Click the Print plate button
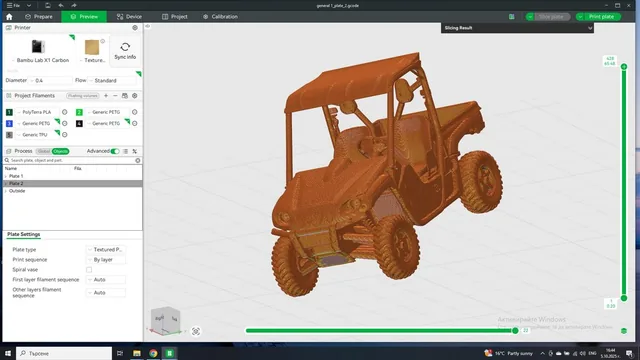Image resolution: width=640 pixels, height=360 pixels. 601,17
